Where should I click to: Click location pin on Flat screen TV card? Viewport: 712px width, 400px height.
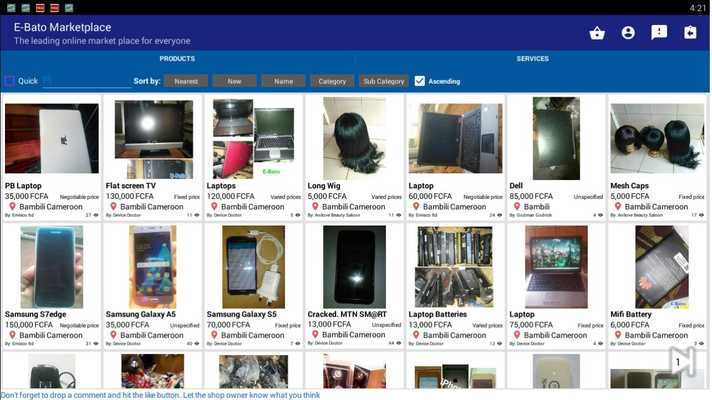tap(114, 207)
